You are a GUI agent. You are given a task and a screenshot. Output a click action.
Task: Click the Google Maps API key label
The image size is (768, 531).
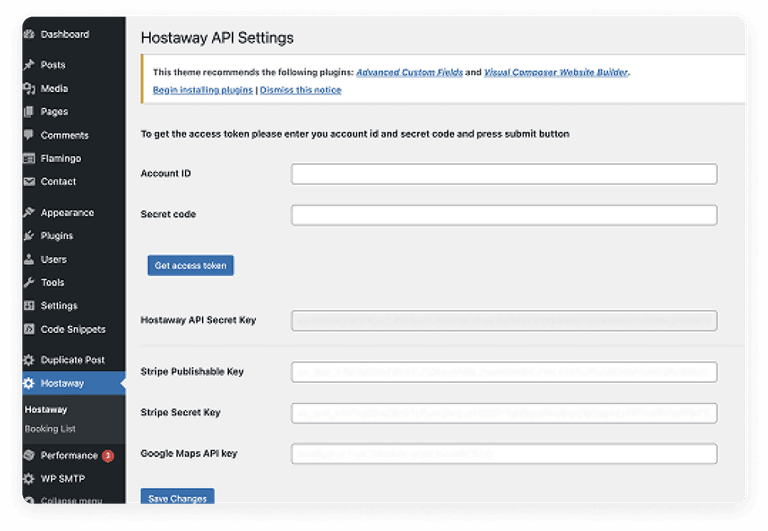[x=189, y=454]
